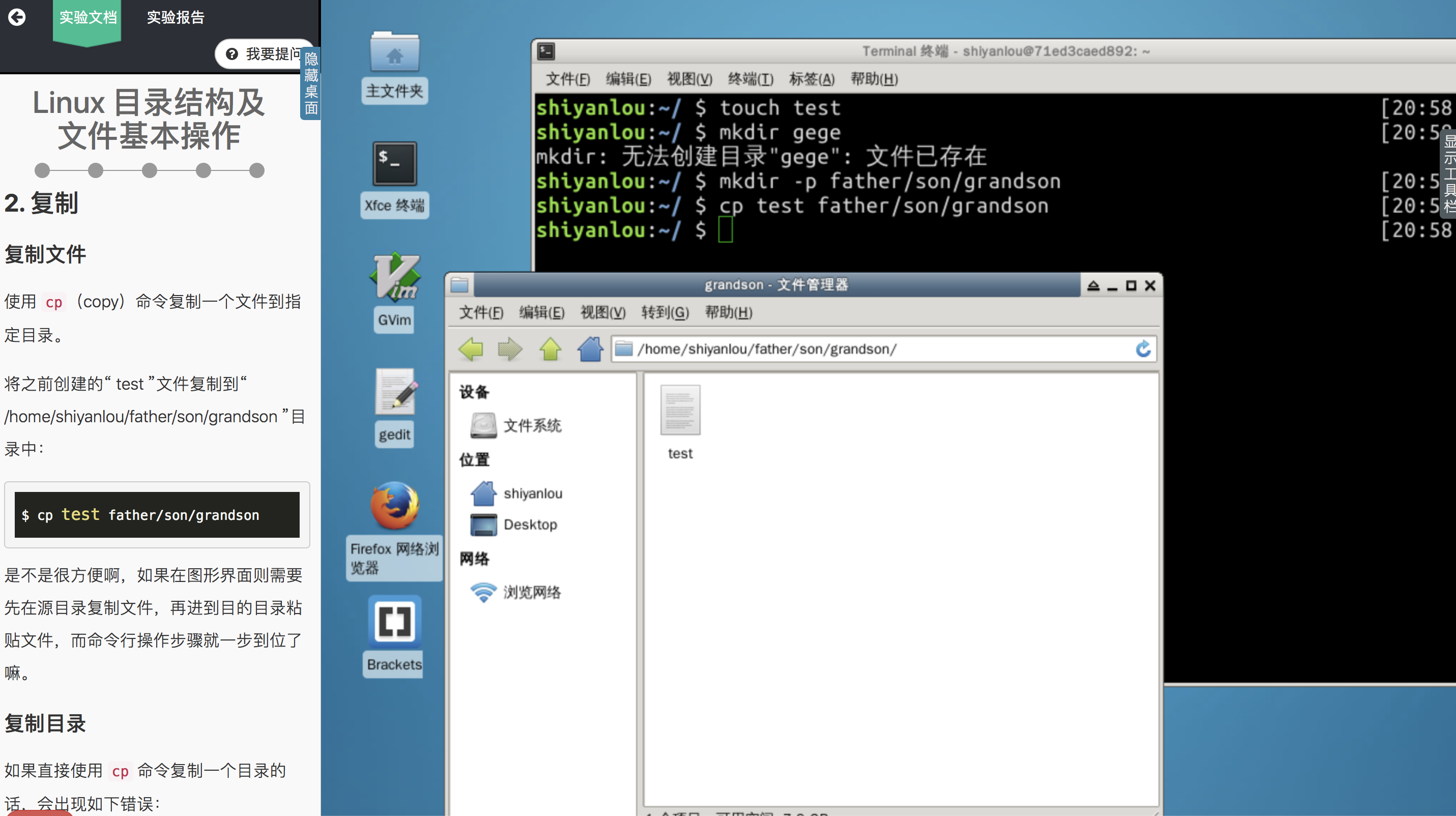Image resolution: width=1456 pixels, height=816 pixels.
Task: Open the Xfce terminal desktop icon
Action: (x=394, y=164)
